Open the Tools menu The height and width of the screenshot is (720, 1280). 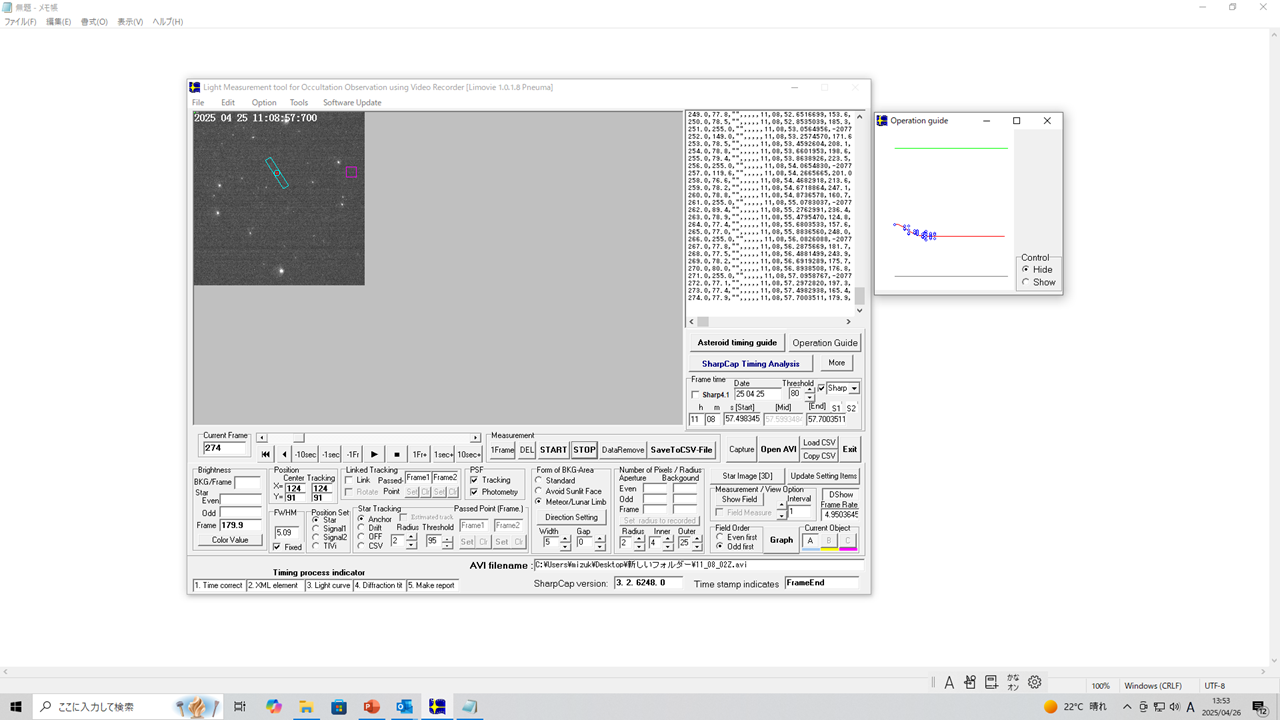click(299, 103)
